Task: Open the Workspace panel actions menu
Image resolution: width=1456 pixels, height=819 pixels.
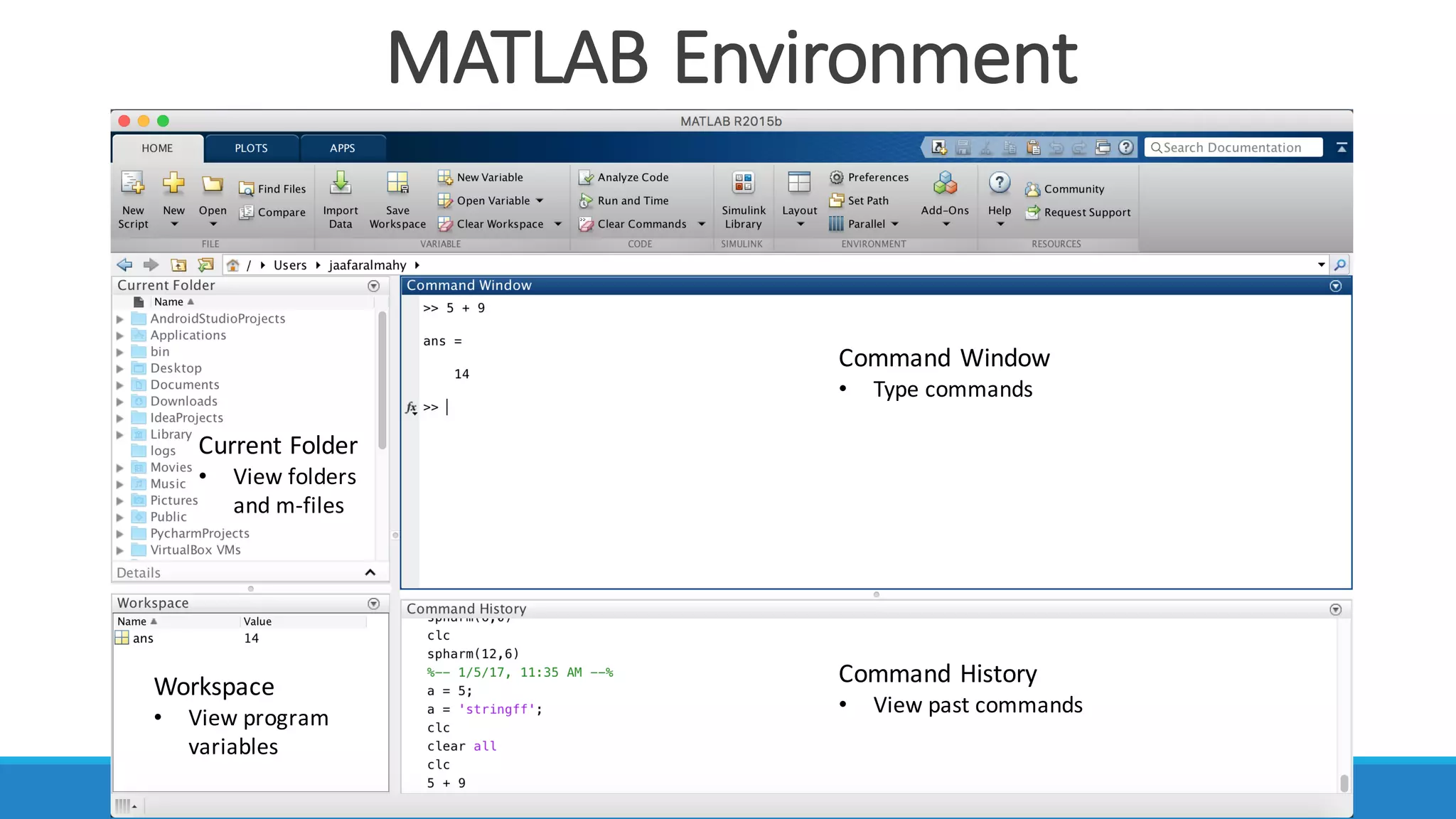Action: (374, 604)
